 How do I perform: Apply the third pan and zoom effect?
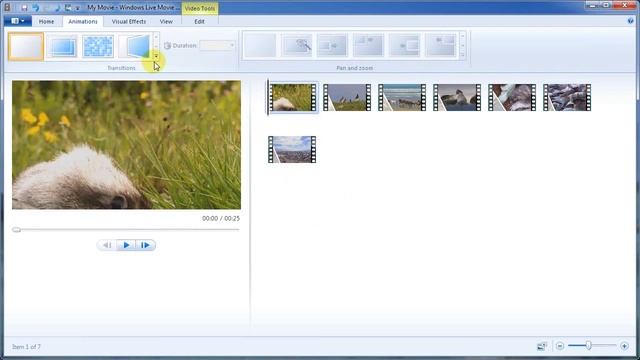pyautogui.click(x=332, y=45)
